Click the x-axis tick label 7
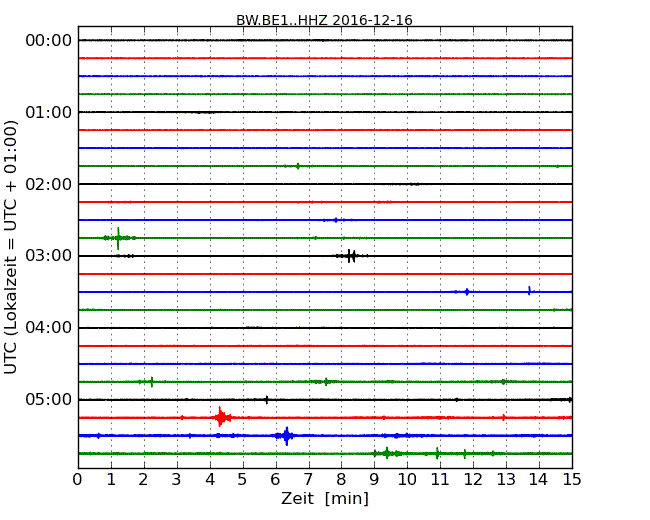This screenshot has width=650, height=520. click(x=308, y=480)
